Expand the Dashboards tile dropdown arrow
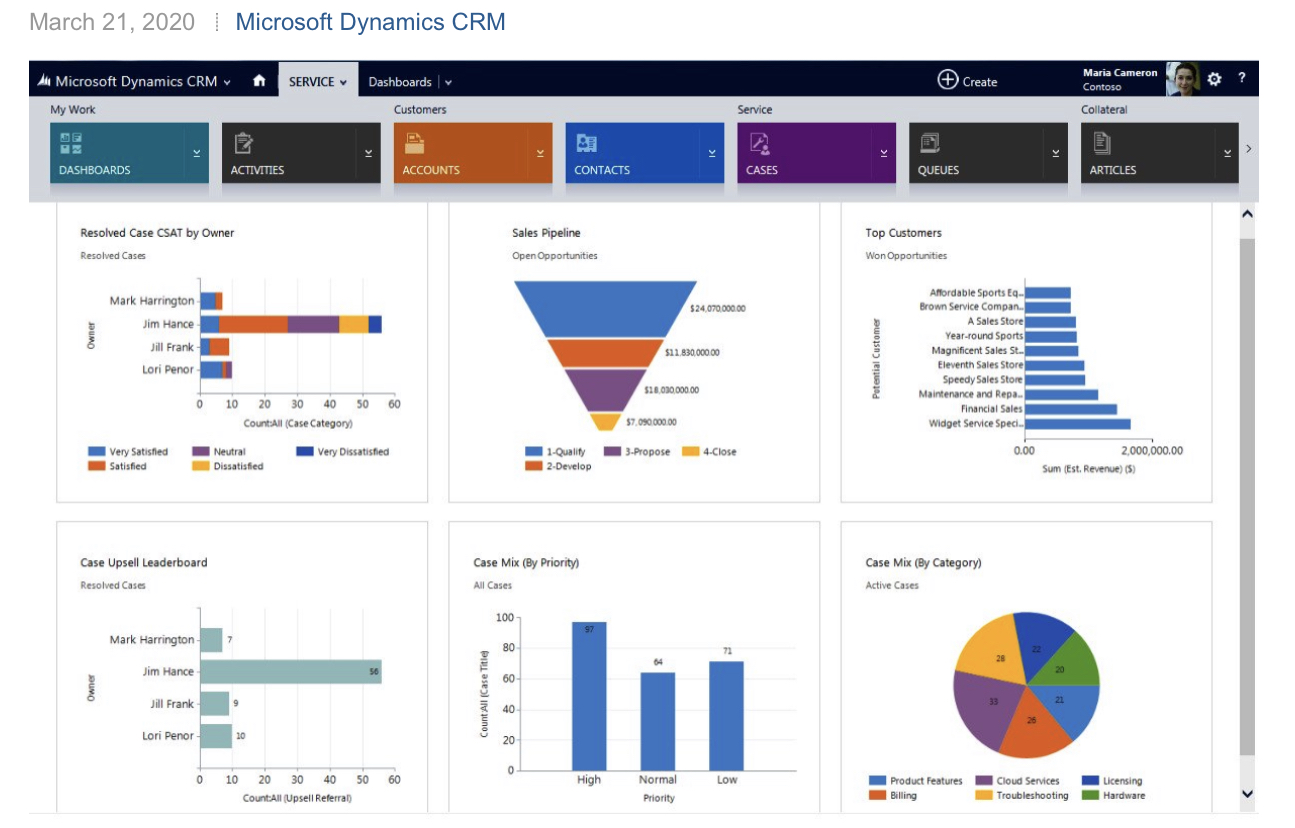 click(197, 153)
